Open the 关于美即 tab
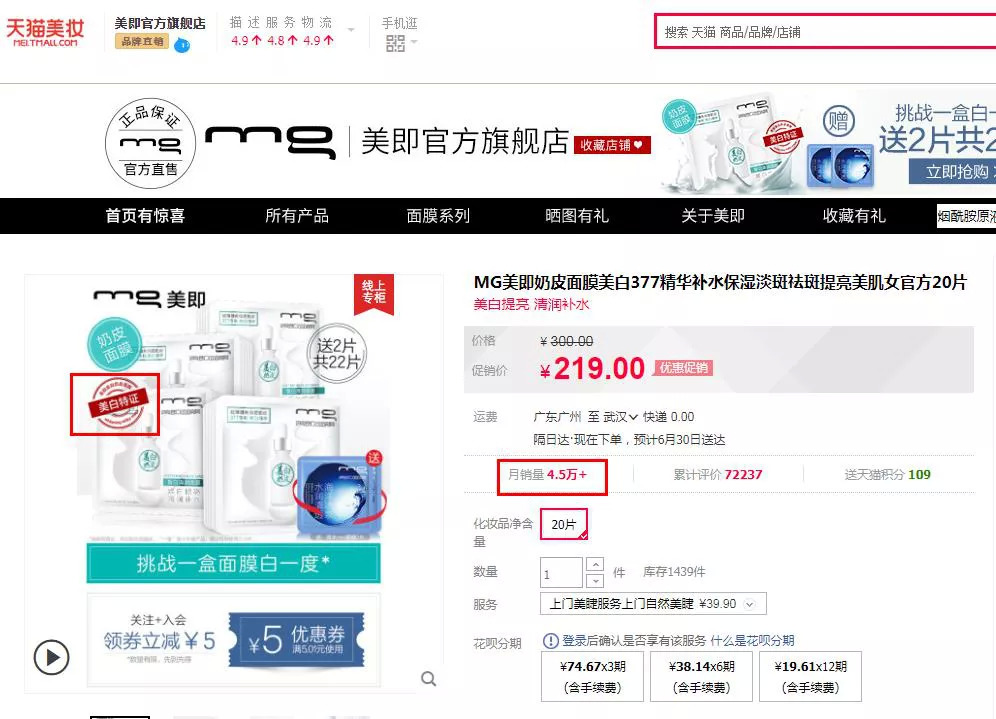The height and width of the screenshot is (719, 996). point(713,216)
